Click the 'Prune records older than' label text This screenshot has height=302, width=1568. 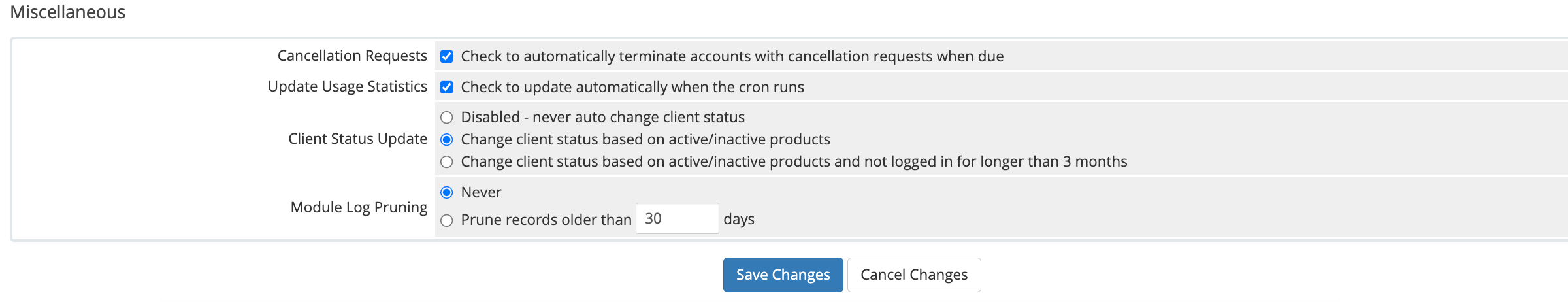(x=546, y=220)
